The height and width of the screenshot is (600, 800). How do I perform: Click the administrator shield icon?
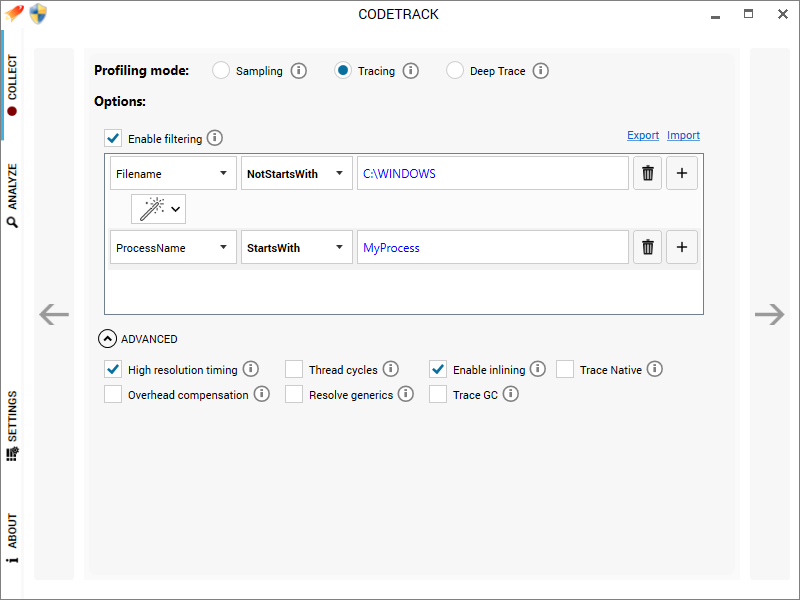pos(38,14)
